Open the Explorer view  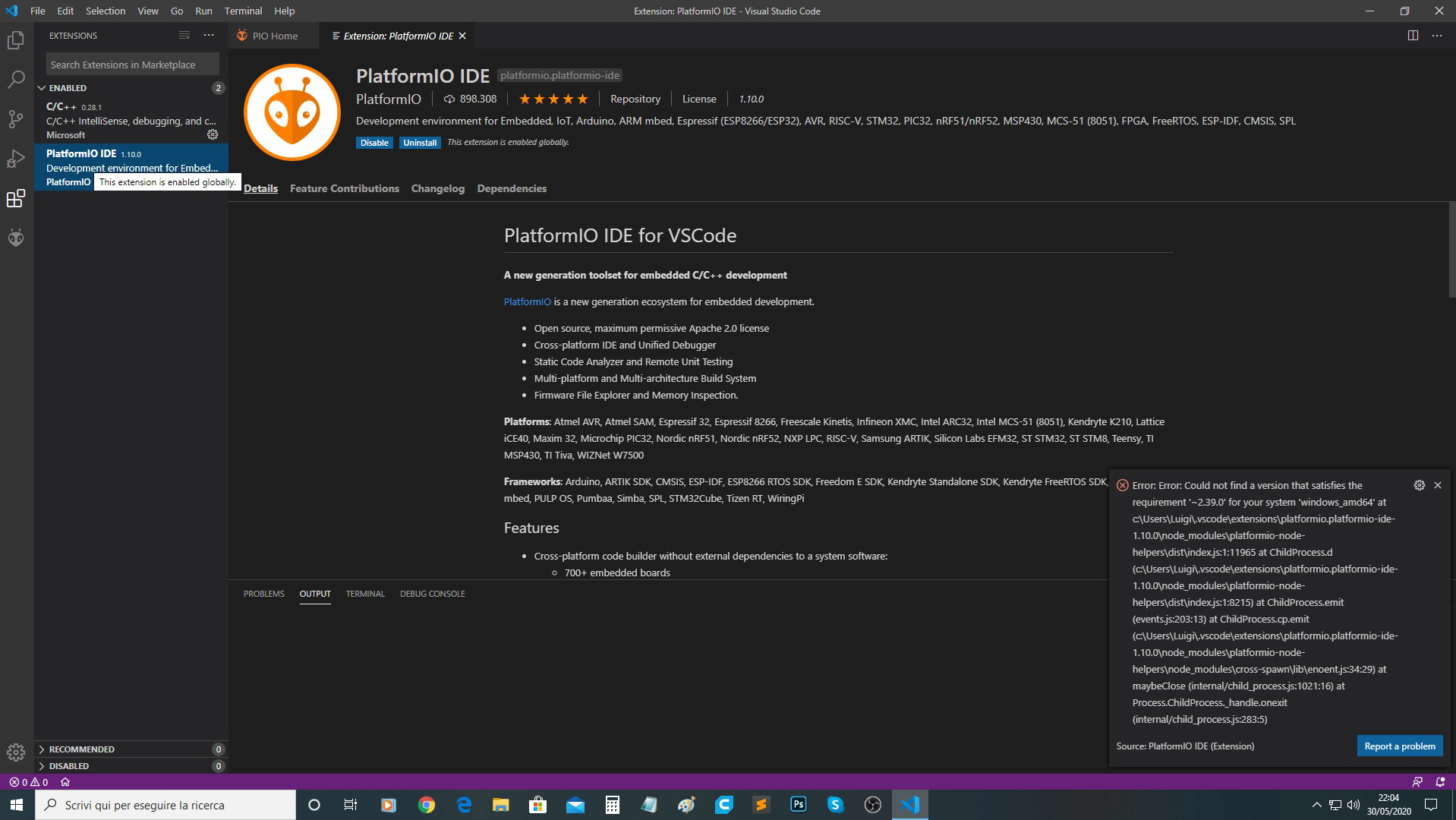16,39
